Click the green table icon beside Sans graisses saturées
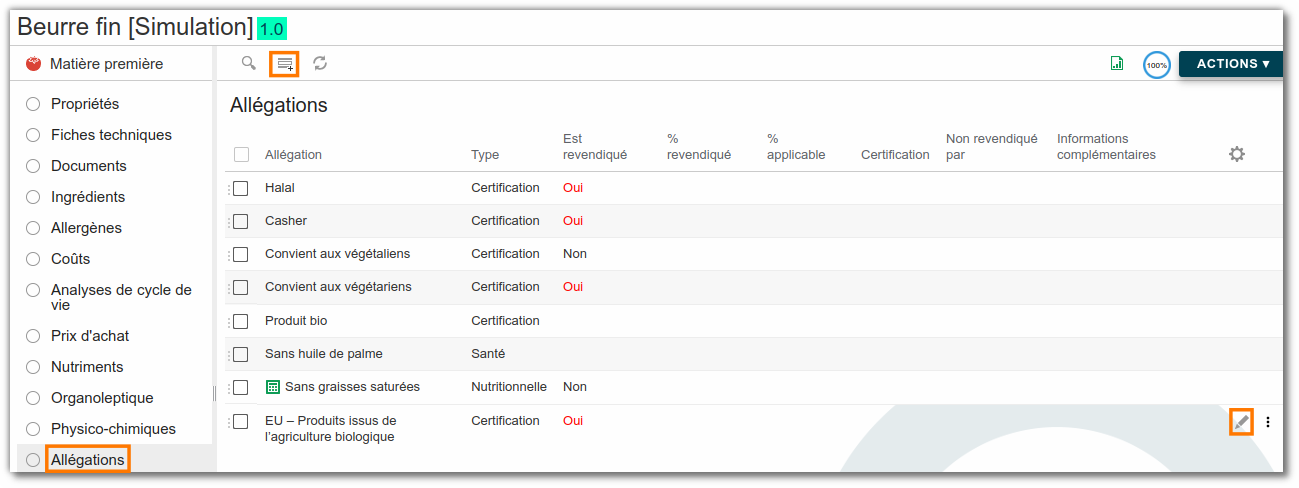The width and height of the screenshot is (1299, 488). click(x=273, y=387)
